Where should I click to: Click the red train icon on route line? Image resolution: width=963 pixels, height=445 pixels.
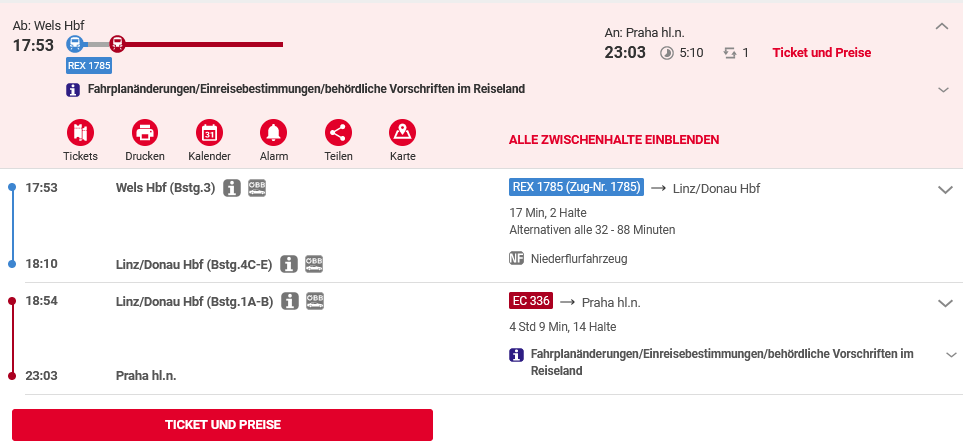[x=117, y=44]
